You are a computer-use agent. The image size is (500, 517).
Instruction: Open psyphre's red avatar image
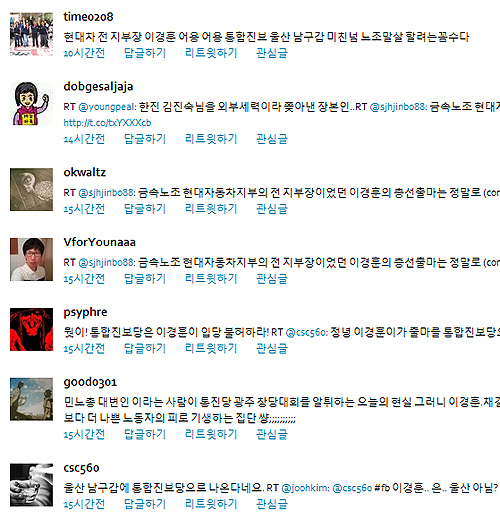(x=31, y=329)
